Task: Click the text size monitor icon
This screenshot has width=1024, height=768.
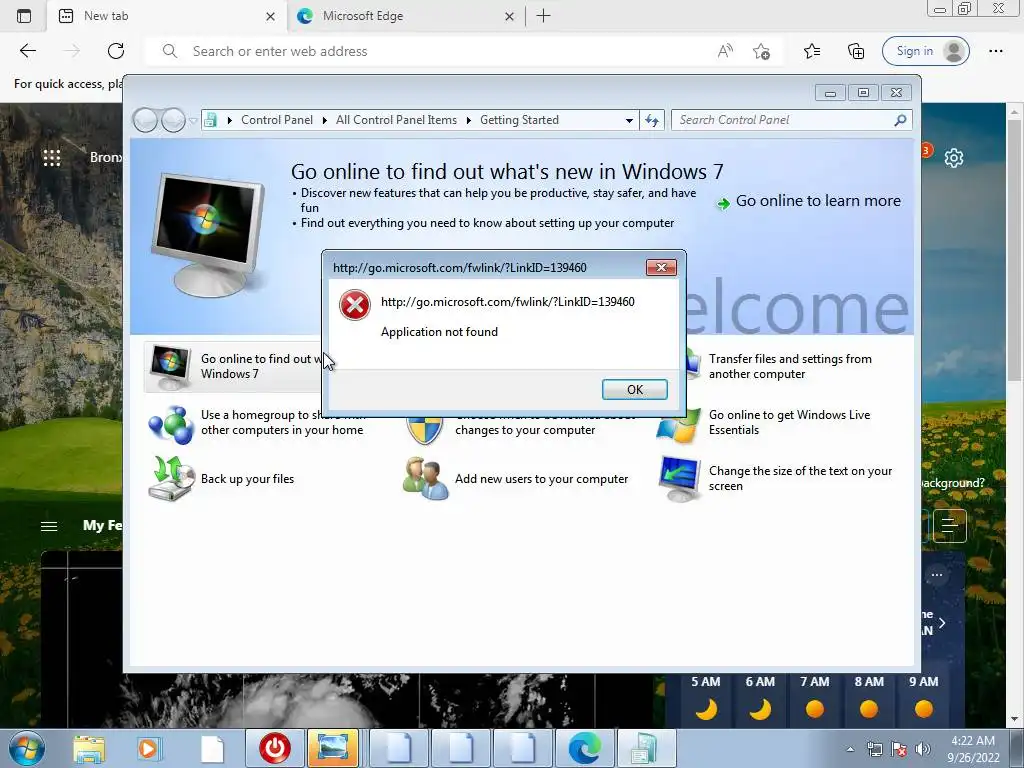Action: pos(680,479)
